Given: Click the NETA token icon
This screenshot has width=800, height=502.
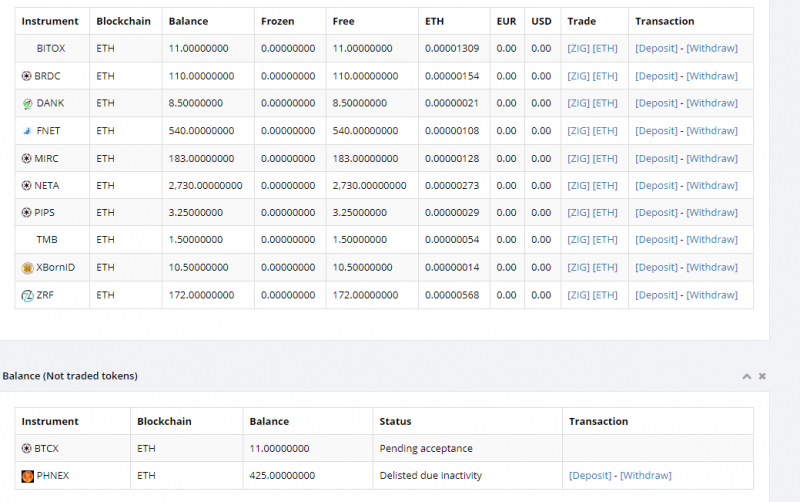Looking at the screenshot, I should click(27, 186).
